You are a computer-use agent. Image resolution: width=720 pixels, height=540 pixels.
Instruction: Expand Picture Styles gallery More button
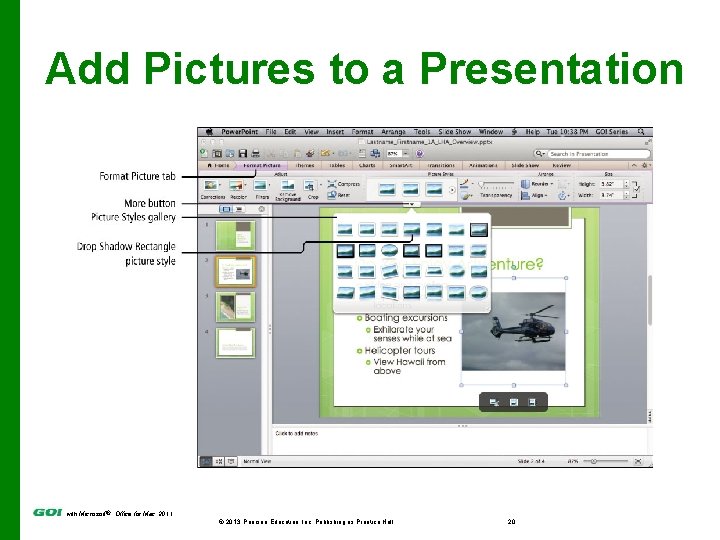point(412,204)
